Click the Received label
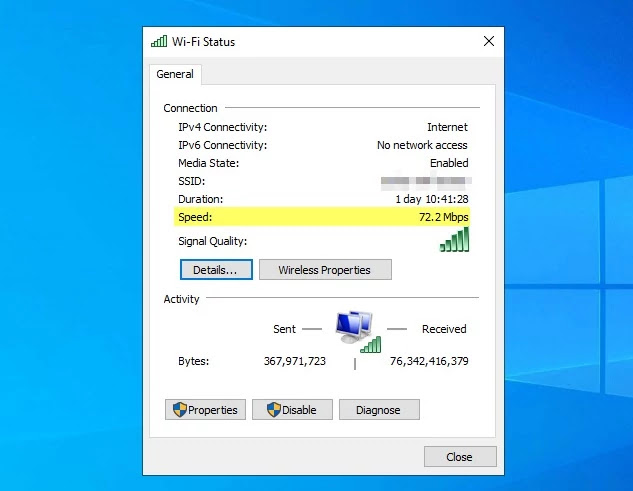 [444, 329]
